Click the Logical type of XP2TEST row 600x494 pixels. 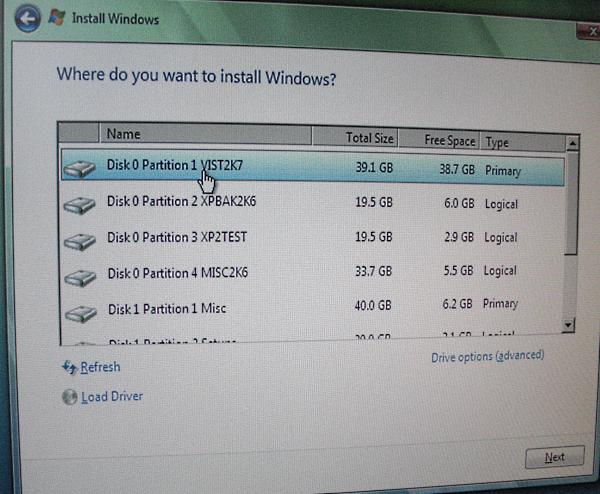(501, 238)
